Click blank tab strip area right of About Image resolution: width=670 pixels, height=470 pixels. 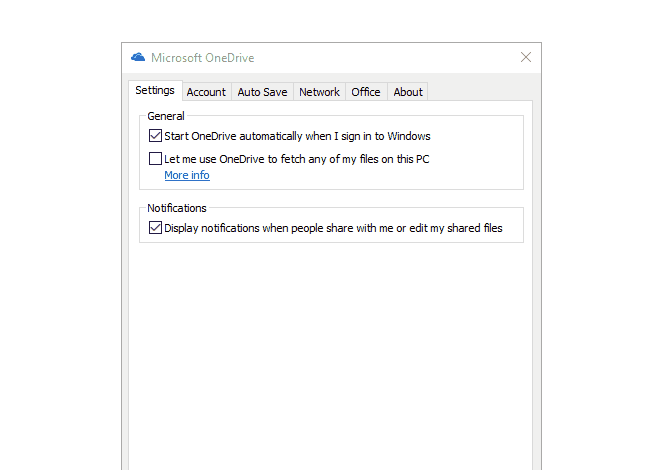coord(480,92)
